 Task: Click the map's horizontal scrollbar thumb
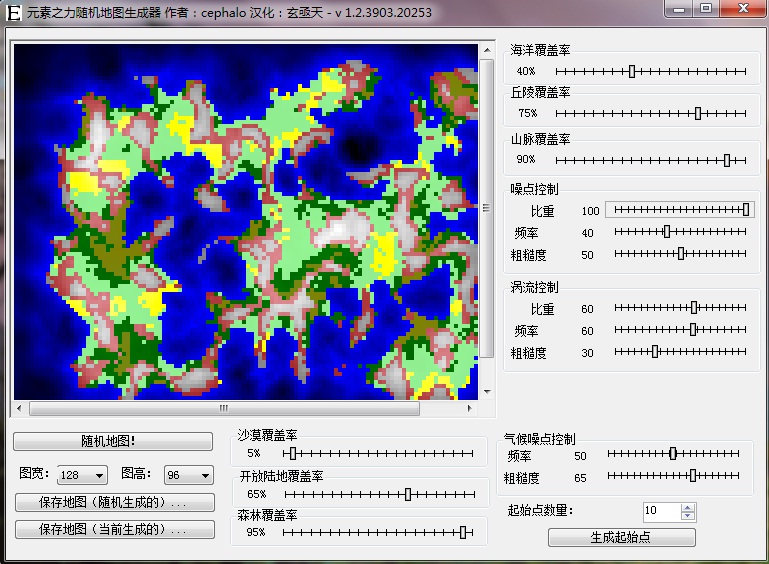click(x=224, y=408)
